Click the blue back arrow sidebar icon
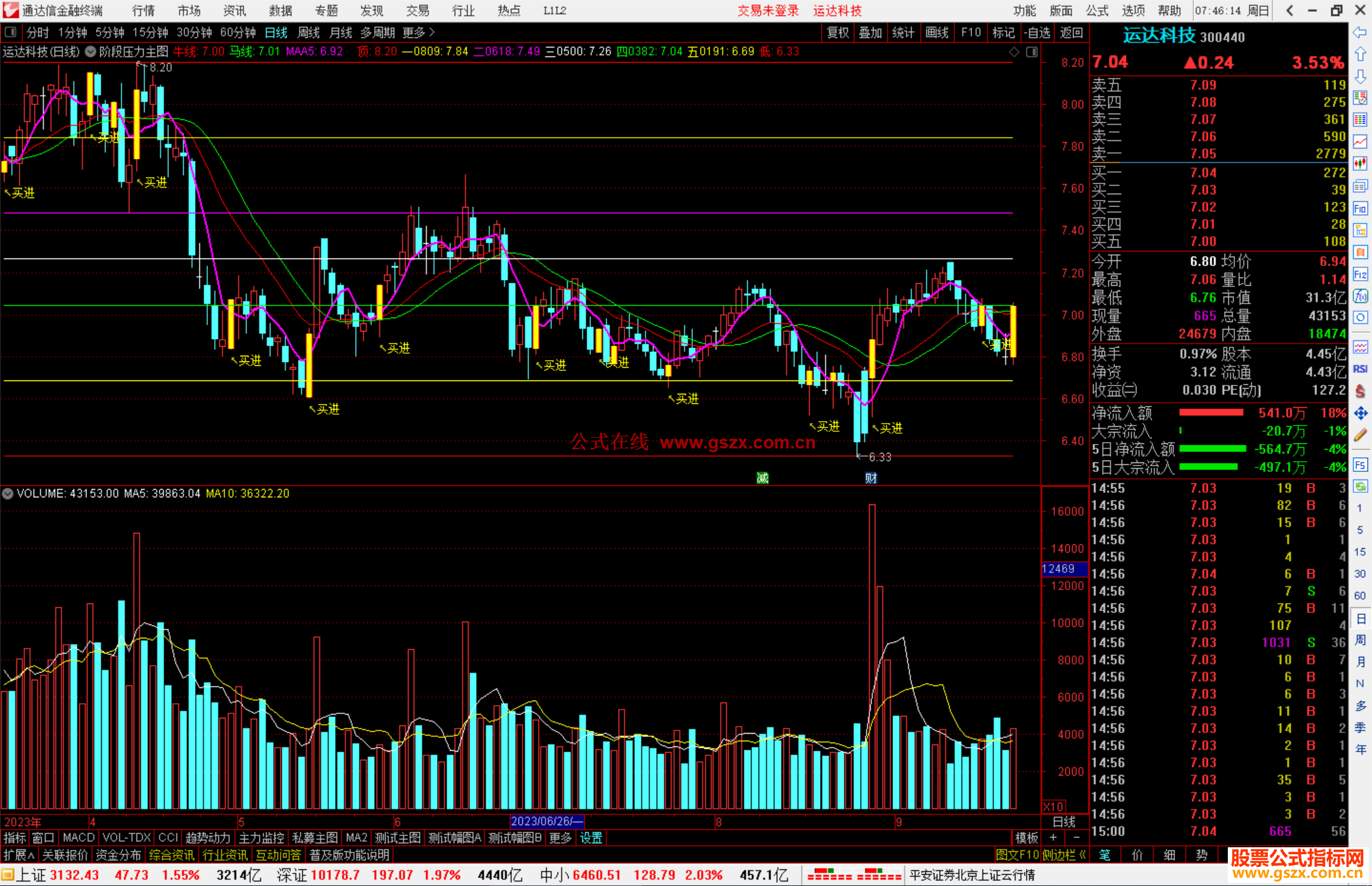The width and height of the screenshot is (1372, 886). (1360, 32)
